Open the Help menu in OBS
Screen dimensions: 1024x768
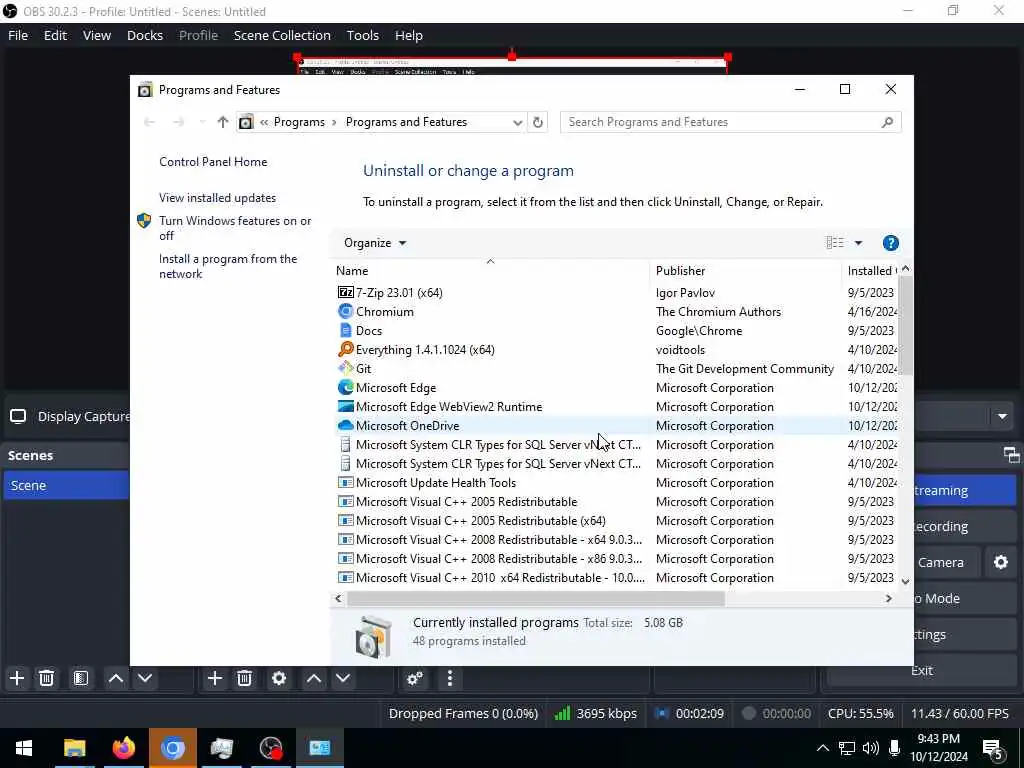click(409, 35)
